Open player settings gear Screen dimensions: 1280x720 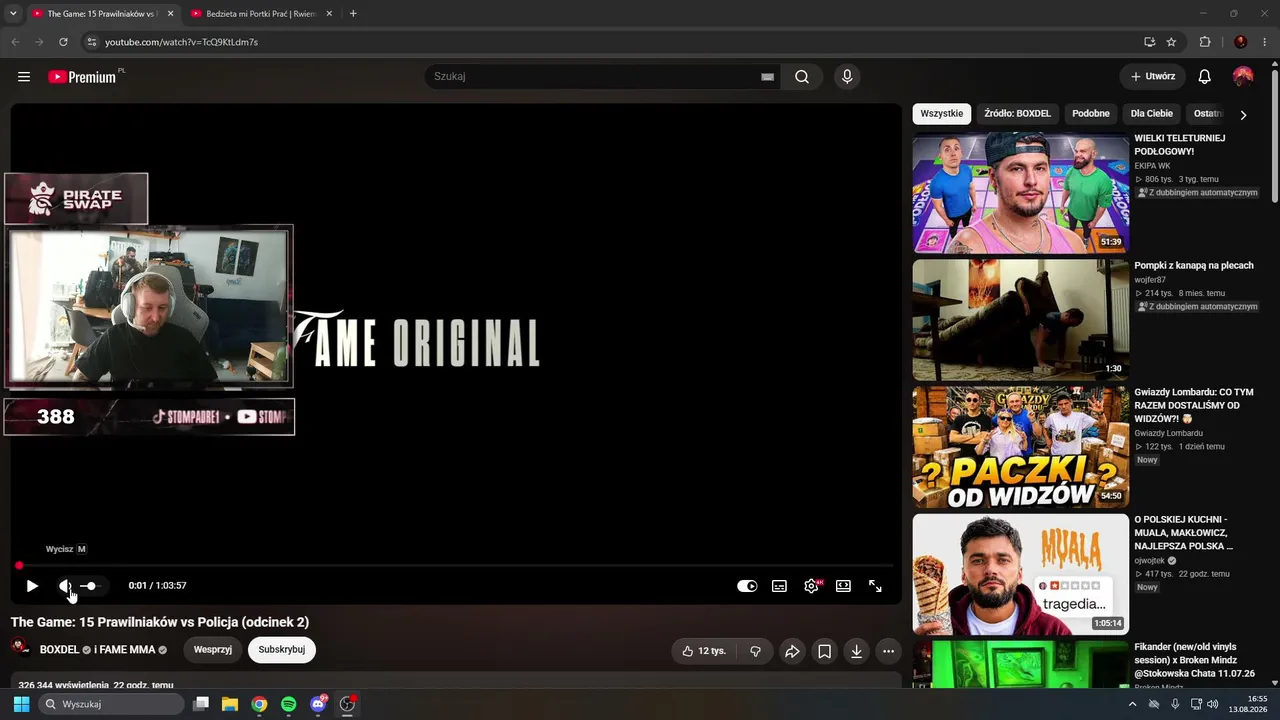coord(811,586)
